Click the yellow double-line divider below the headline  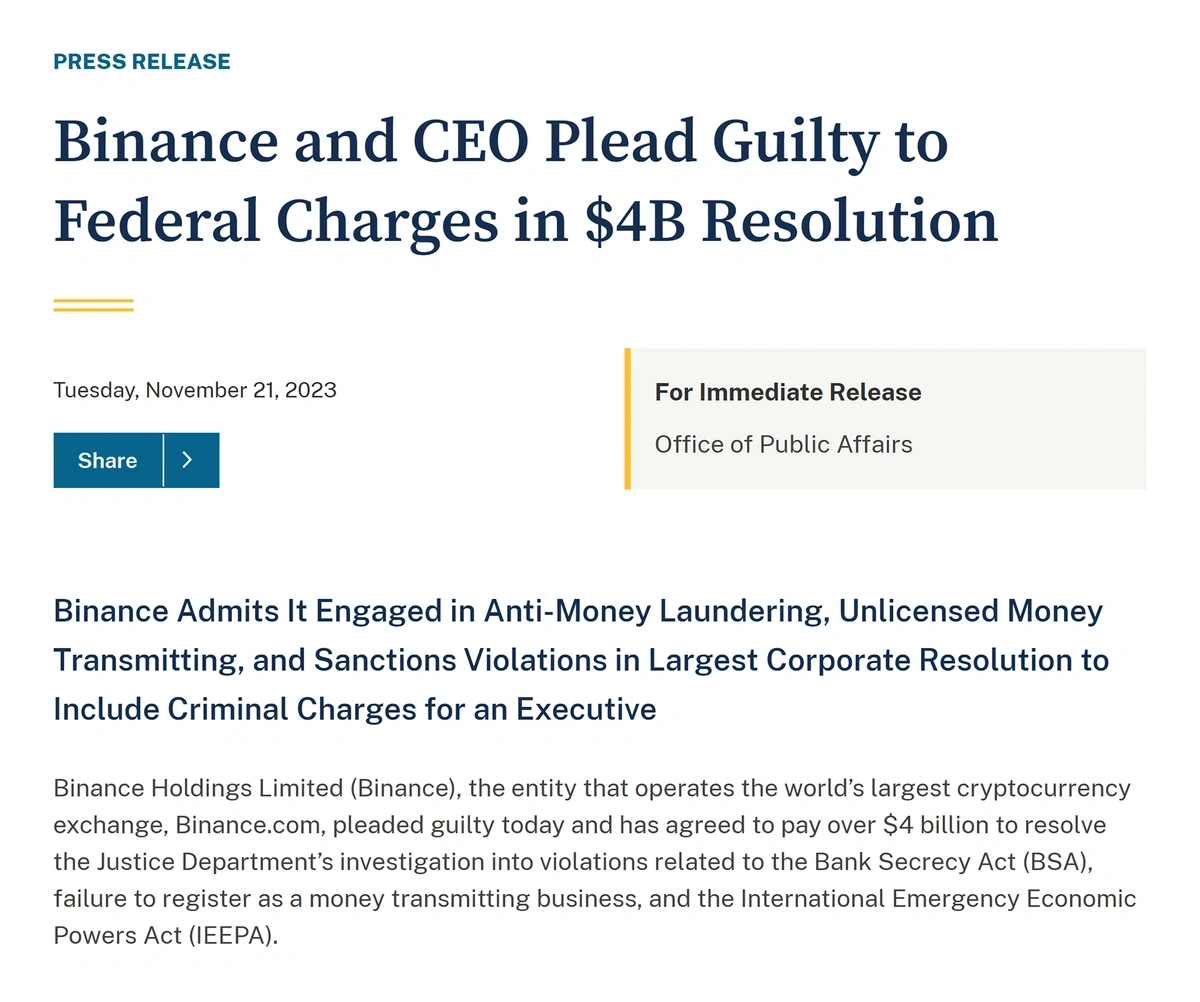(x=93, y=305)
